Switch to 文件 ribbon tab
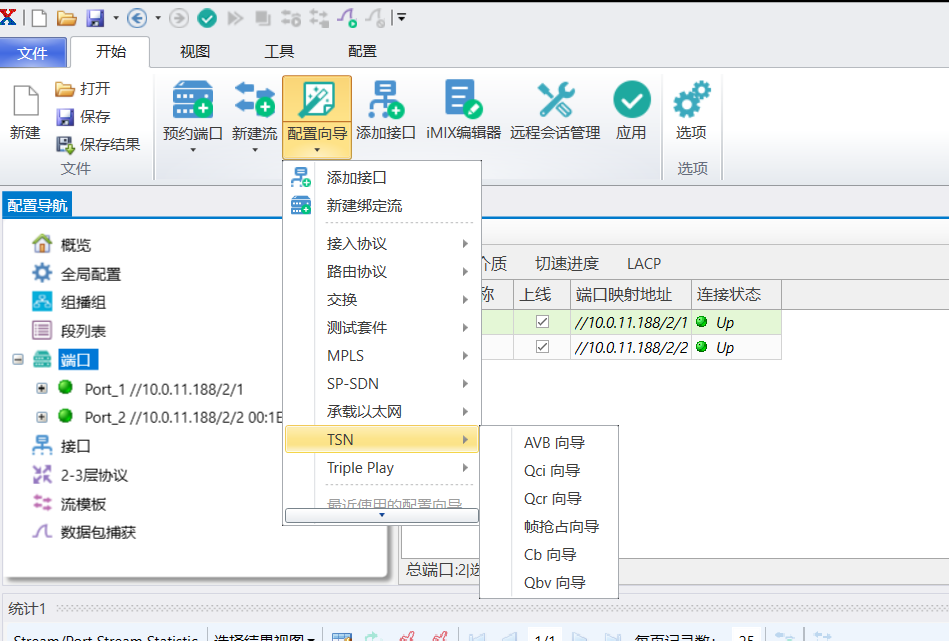 [33, 53]
